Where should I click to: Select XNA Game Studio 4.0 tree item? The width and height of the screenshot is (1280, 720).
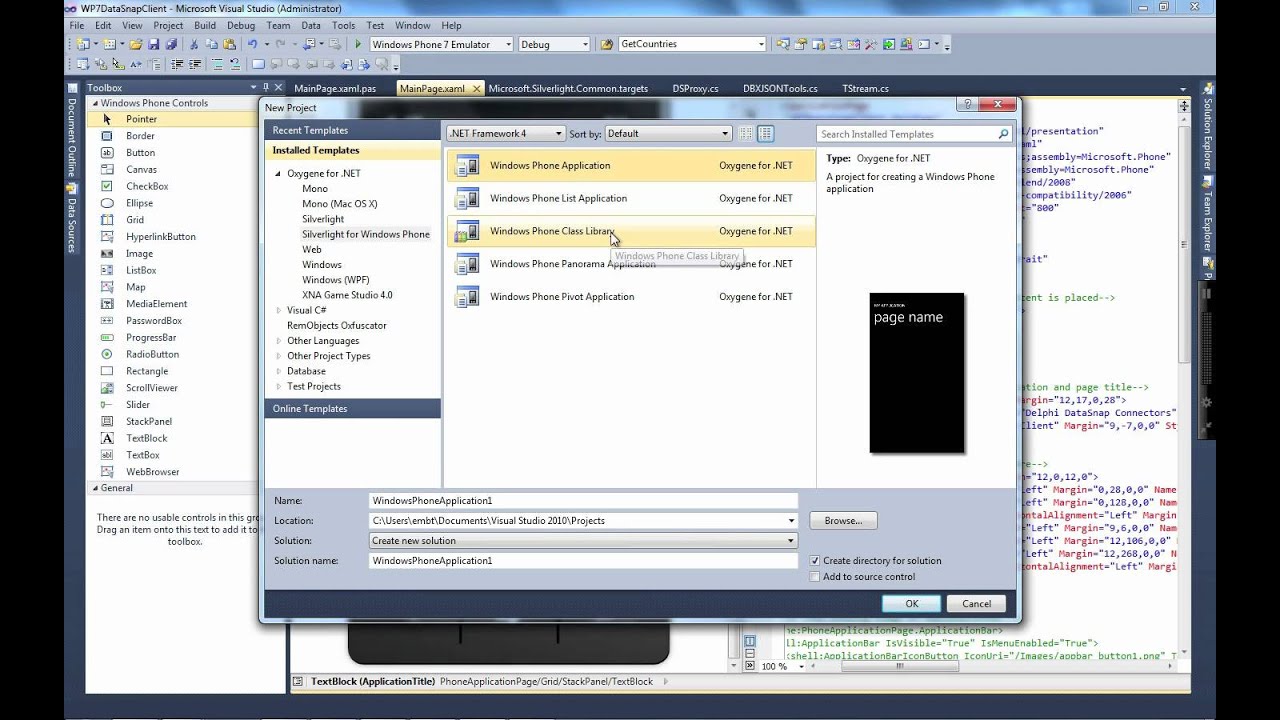(x=347, y=295)
